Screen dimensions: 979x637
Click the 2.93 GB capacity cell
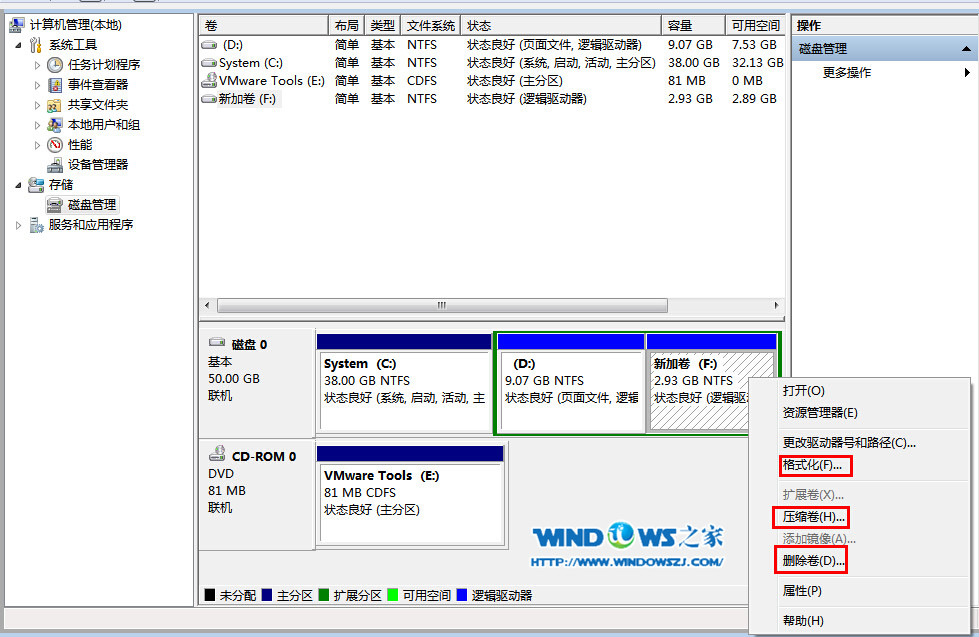pyautogui.click(x=690, y=99)
